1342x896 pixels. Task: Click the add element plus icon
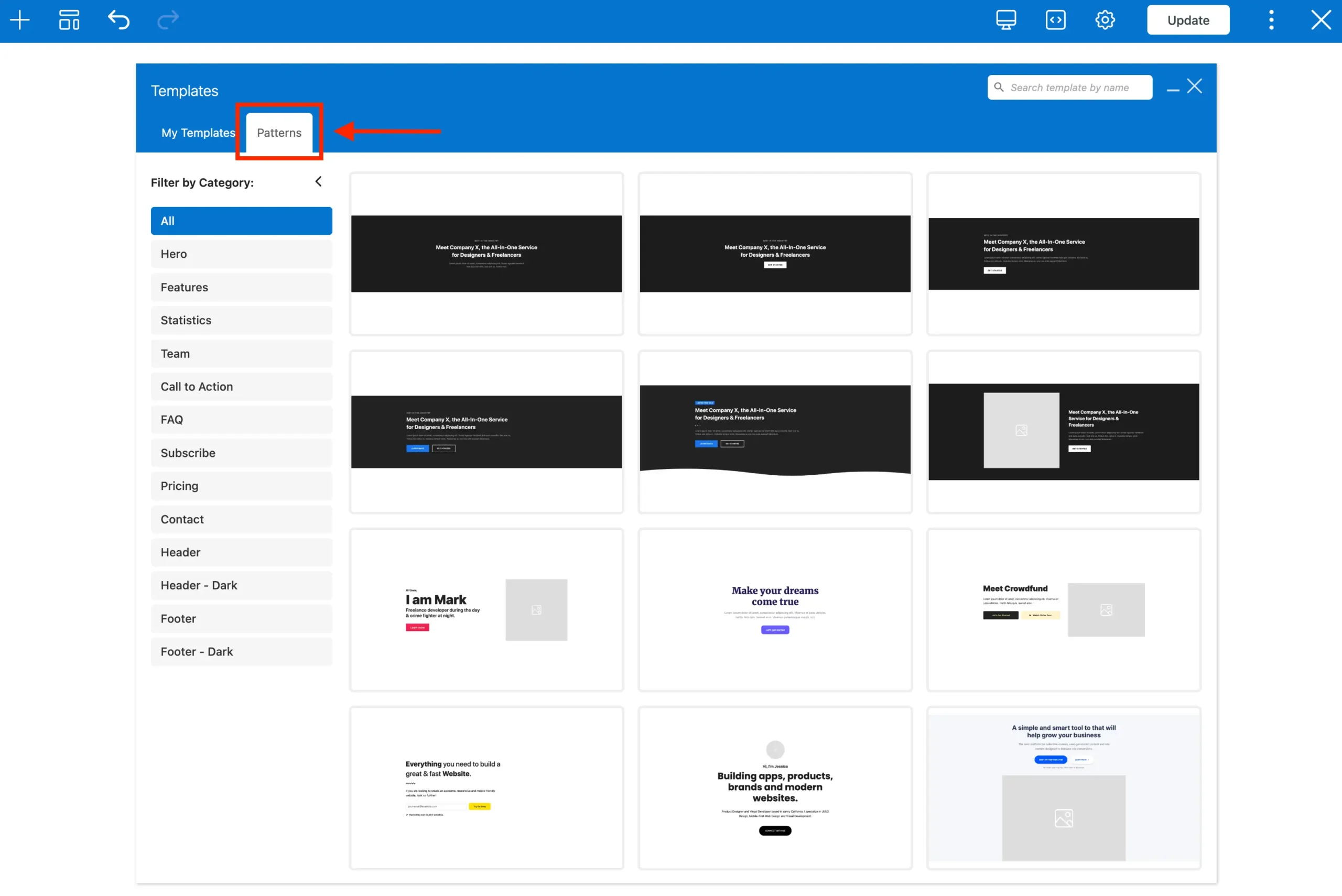[19, 19]
